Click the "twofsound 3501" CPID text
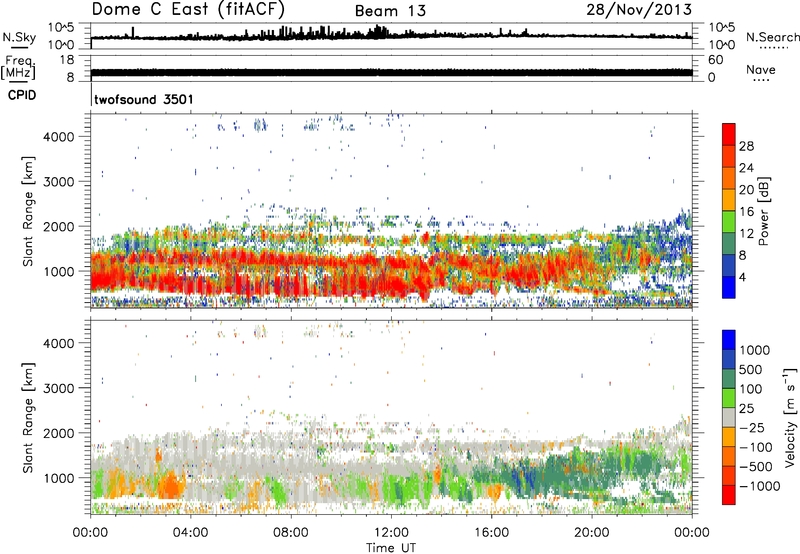The width and height of the screenshot is (800, 554). point(144,99)
